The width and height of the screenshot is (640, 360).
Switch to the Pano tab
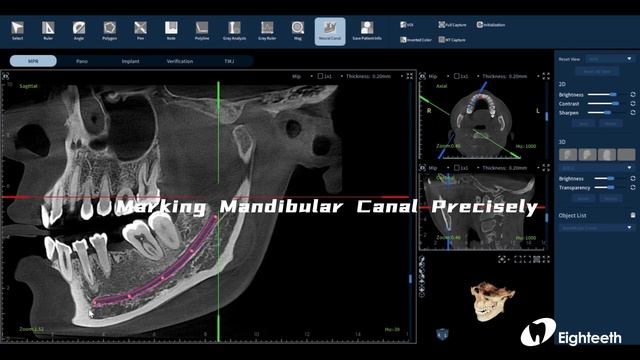click(82, 61)
